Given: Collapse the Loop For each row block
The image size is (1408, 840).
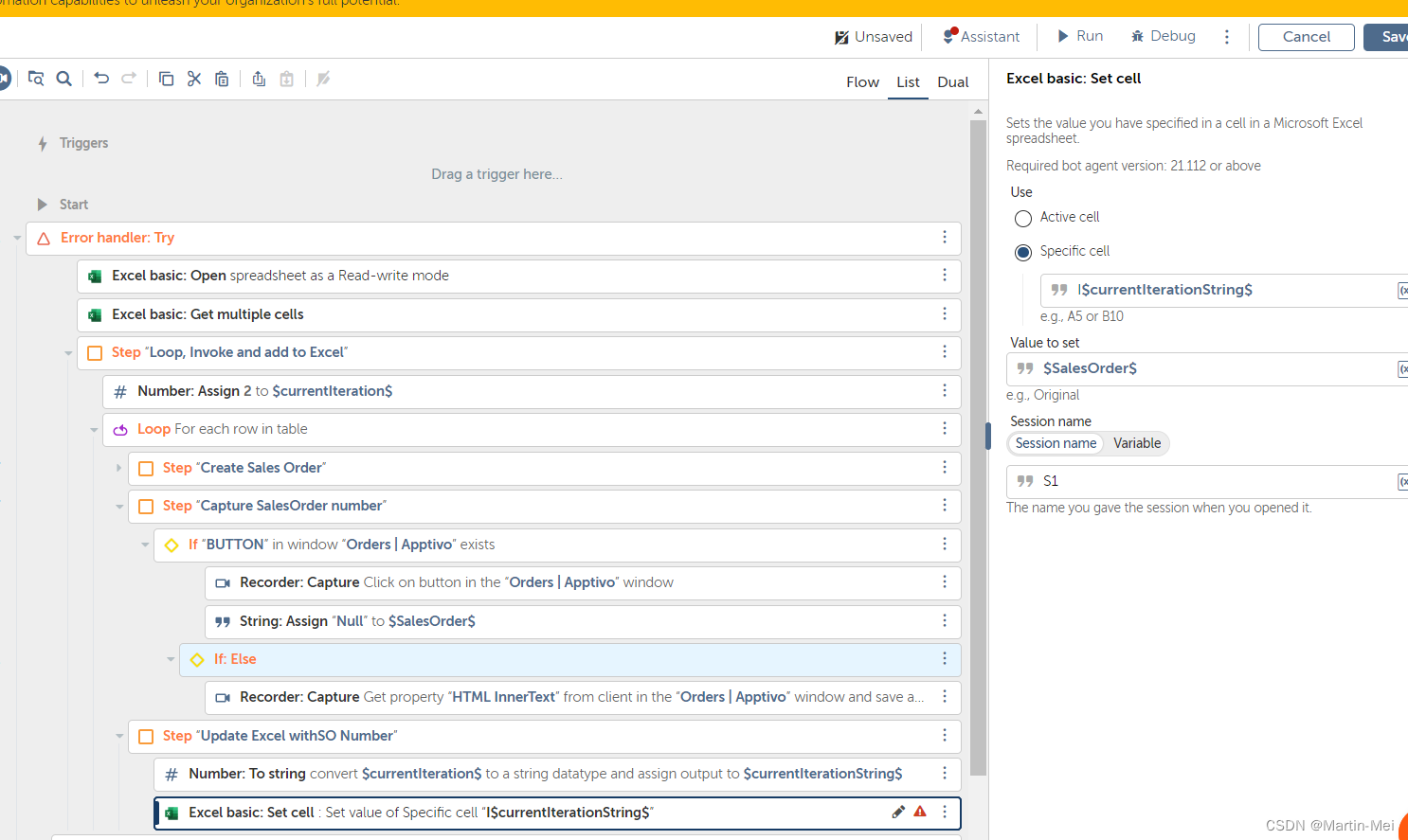Looking at the screenshot, I should coord(94,430).
